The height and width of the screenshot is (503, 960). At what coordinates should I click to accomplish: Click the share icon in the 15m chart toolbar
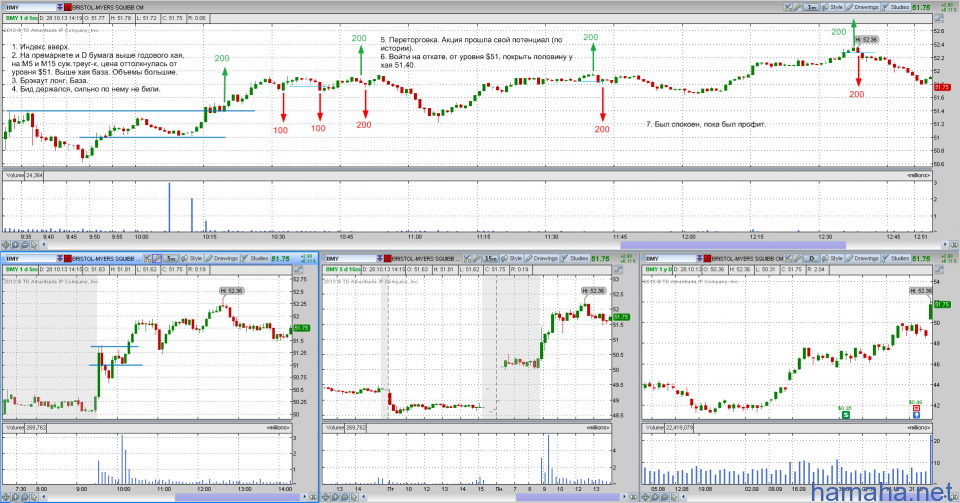tap(468, 259)
